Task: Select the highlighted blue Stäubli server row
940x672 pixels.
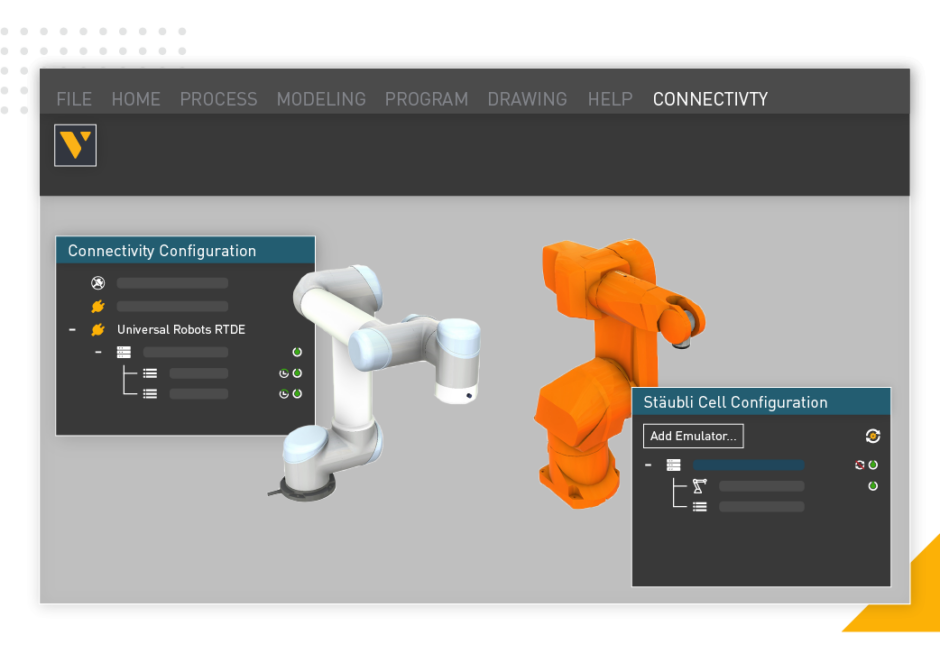Action: 748,465
